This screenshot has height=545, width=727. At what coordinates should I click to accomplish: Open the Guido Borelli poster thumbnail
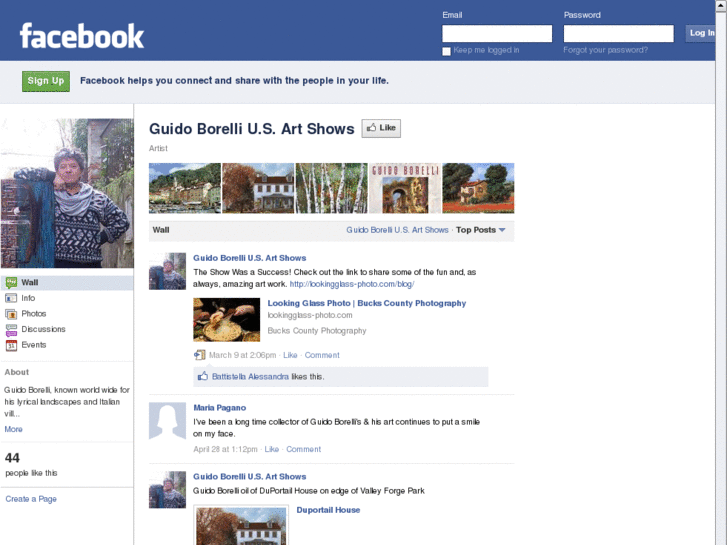405,188
